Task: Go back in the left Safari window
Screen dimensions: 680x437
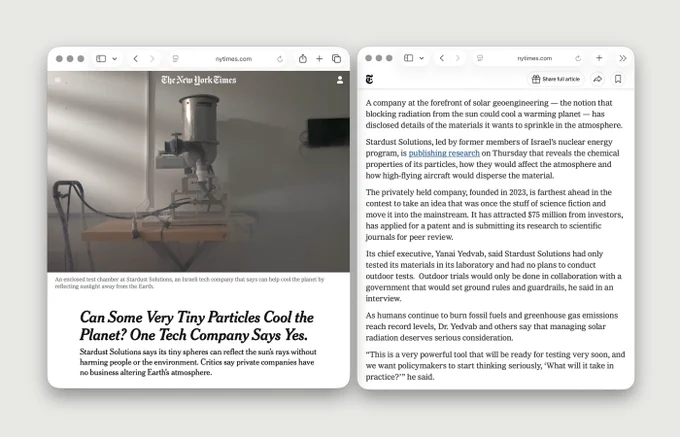Action: click(136, 59)
